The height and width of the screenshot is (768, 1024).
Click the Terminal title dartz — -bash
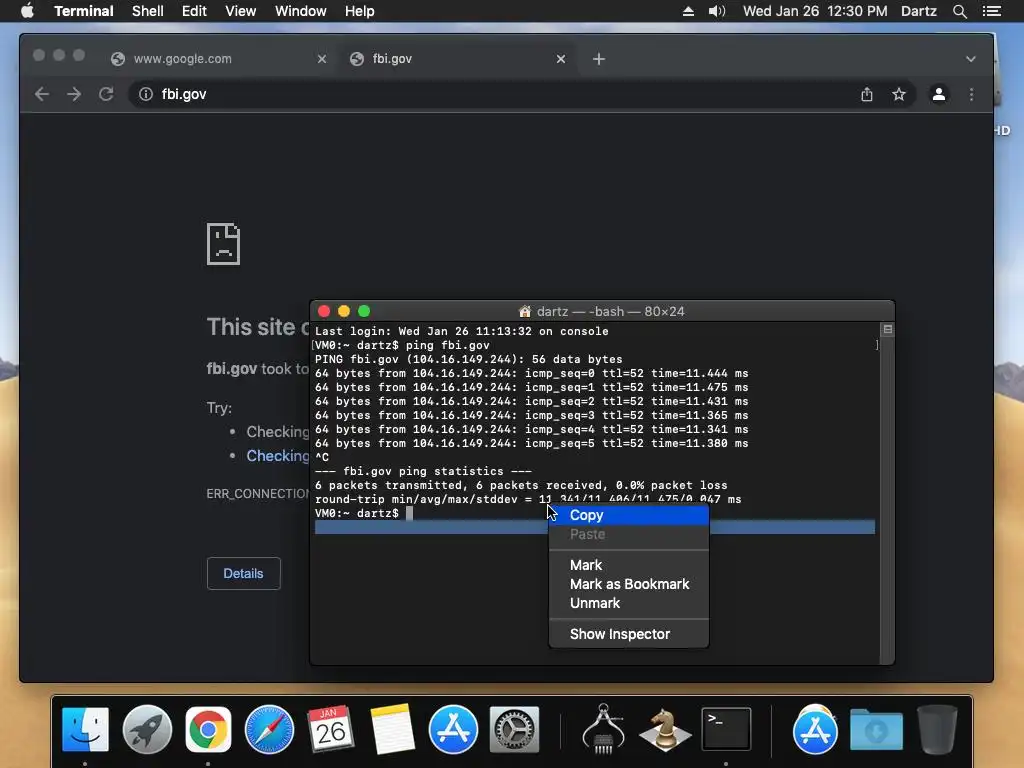point(601,312)
